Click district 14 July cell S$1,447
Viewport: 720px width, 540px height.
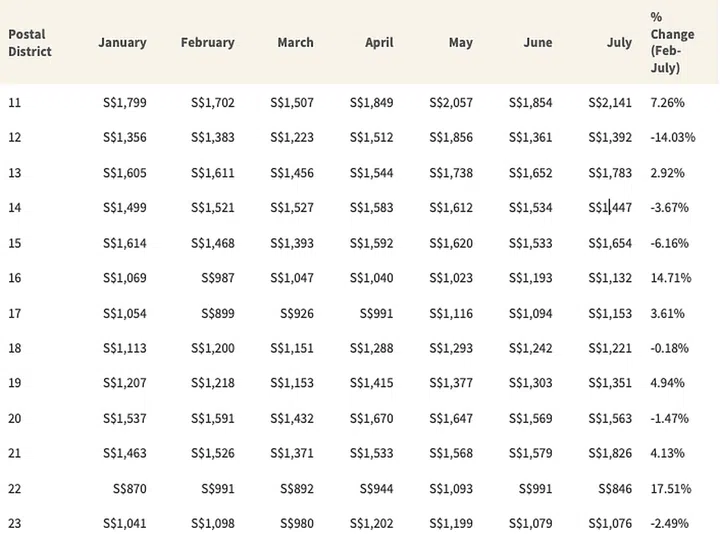pyautogui.click(x=610, y=208)
